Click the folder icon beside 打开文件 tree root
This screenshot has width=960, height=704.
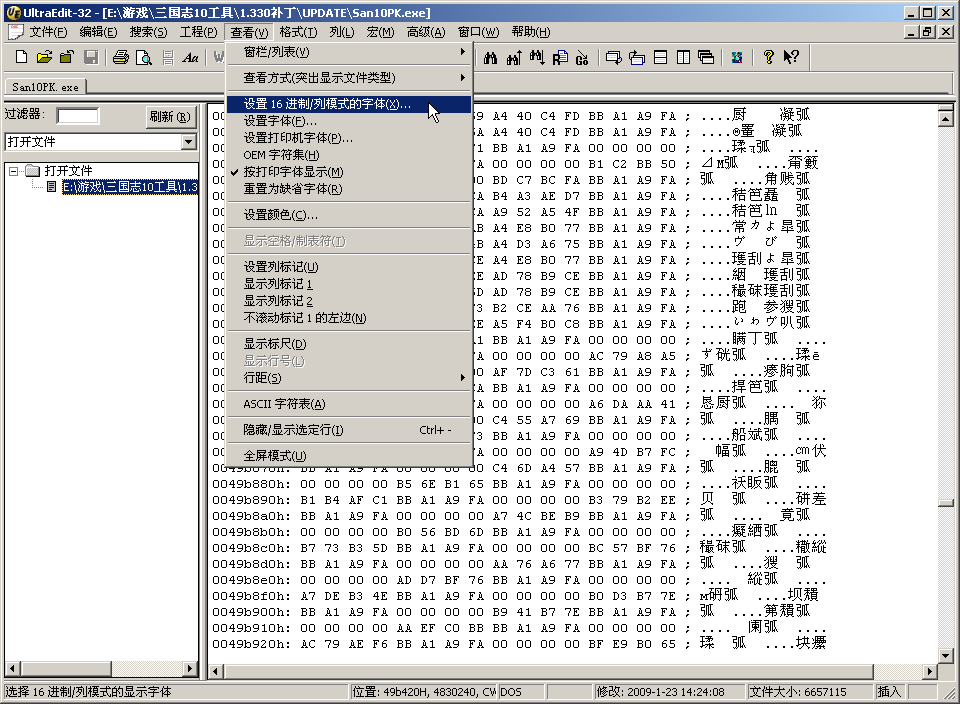[x=32, y=170]
